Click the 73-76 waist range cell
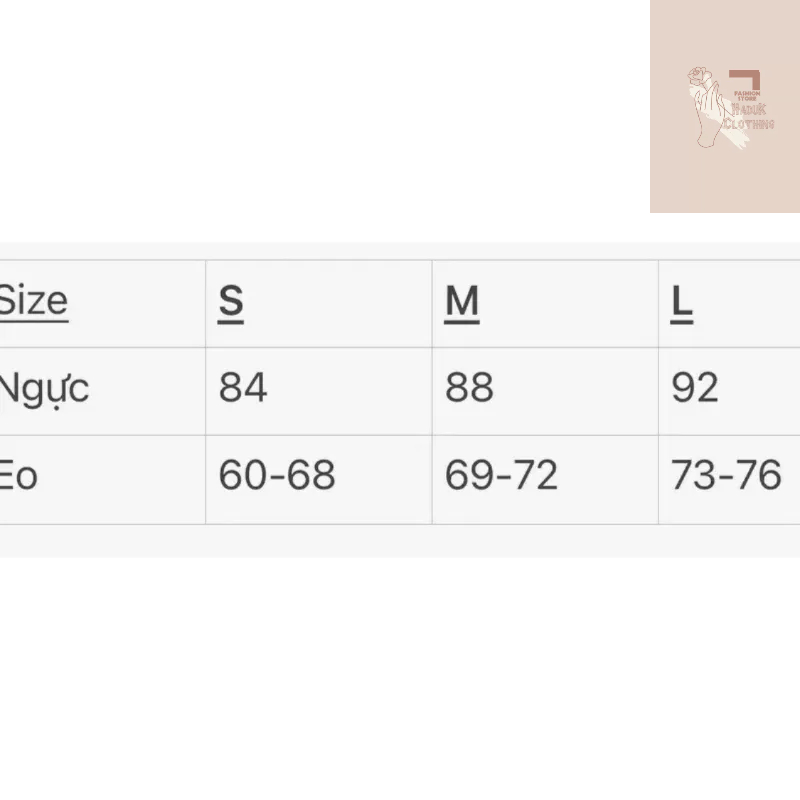This screenshot has width=800, height=800. (x=726, y=476)
